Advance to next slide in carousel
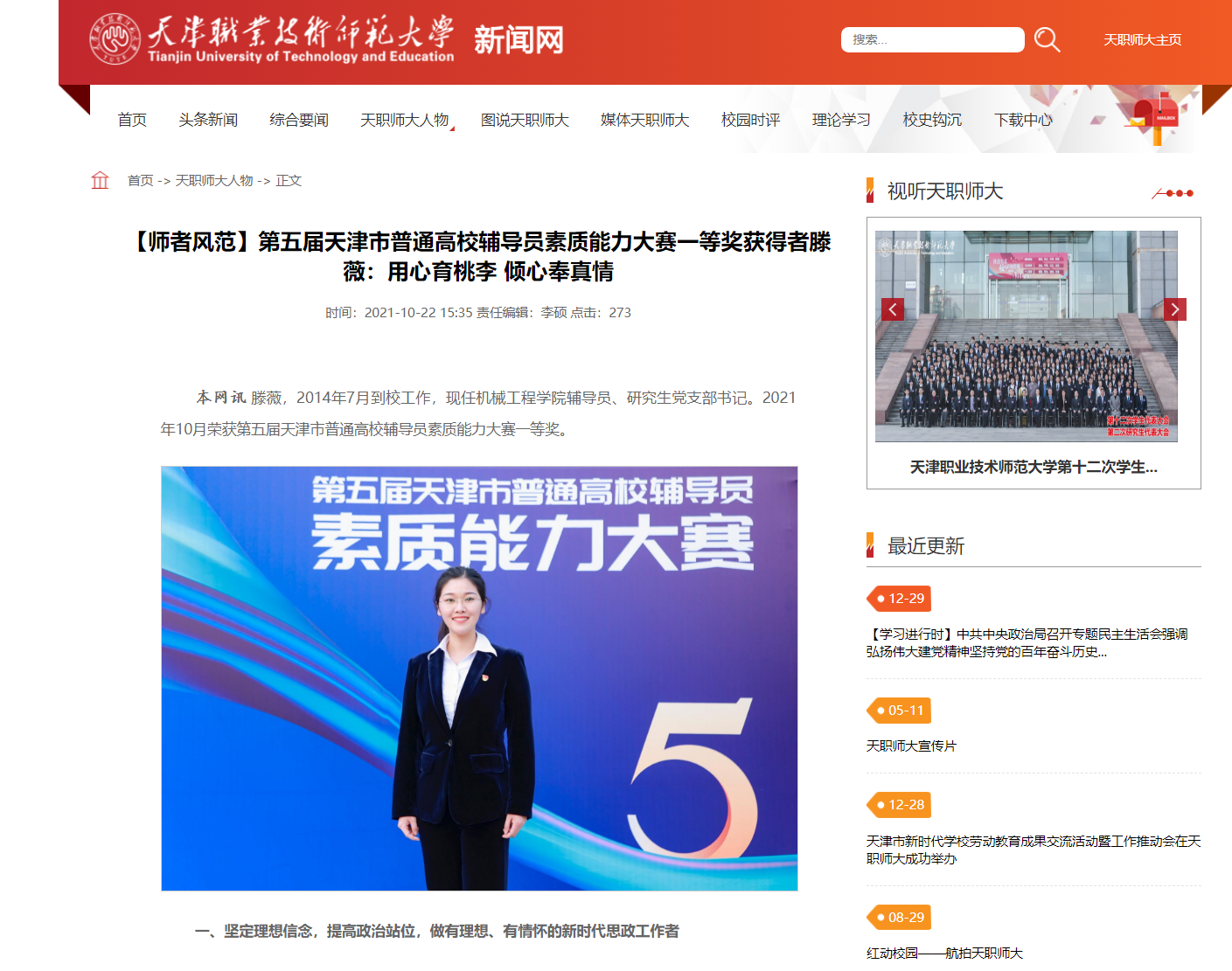Screen dimensions: 1232x971 click(x=1175, y=309)
